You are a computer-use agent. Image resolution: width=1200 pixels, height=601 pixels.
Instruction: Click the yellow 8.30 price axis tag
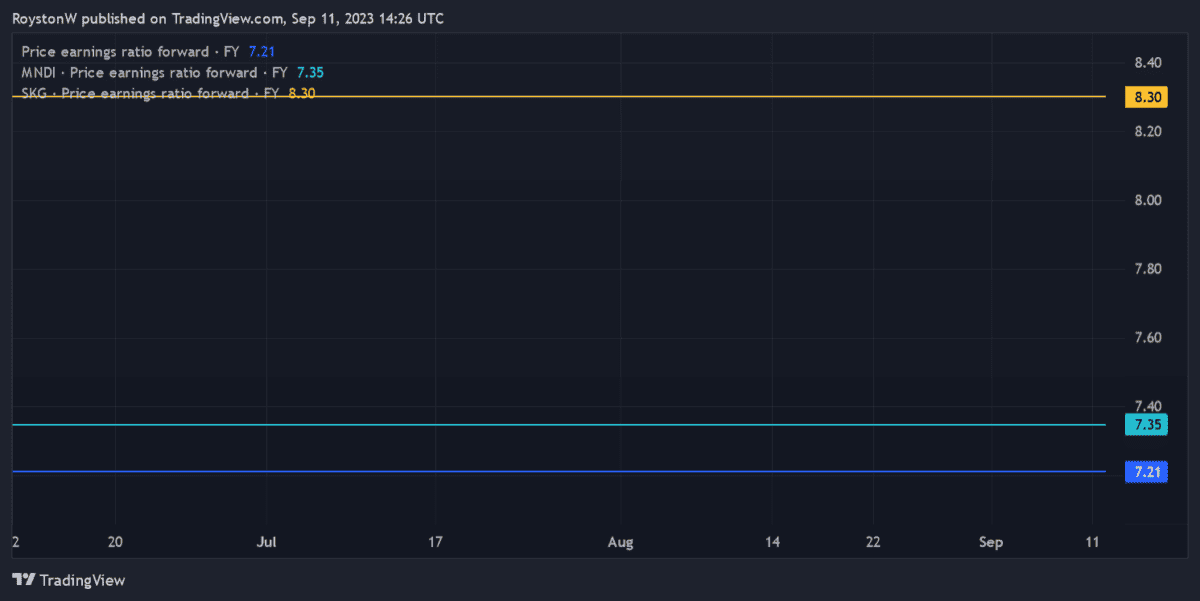[x=1147, y=97]
